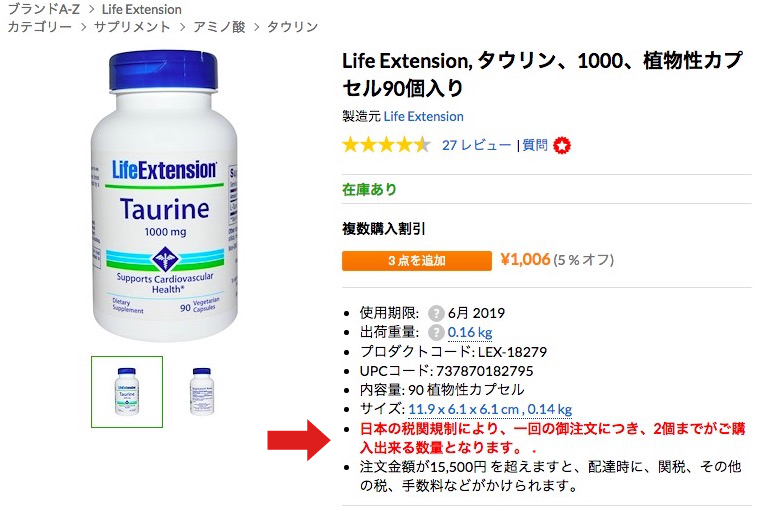Viewport: 760px width, 511px height.
Task: Click the product title heading text
Action: tap(542, 74)
